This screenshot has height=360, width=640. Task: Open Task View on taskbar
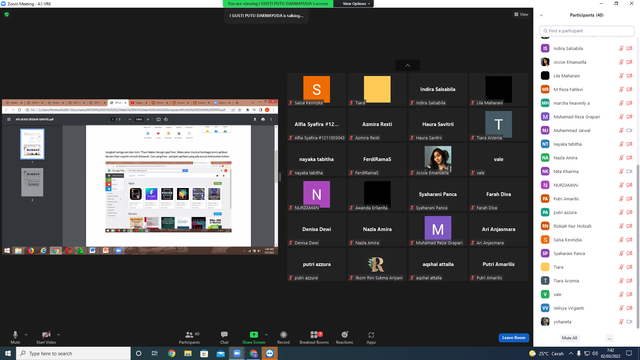pyautogui.click(x=155, y=353)
